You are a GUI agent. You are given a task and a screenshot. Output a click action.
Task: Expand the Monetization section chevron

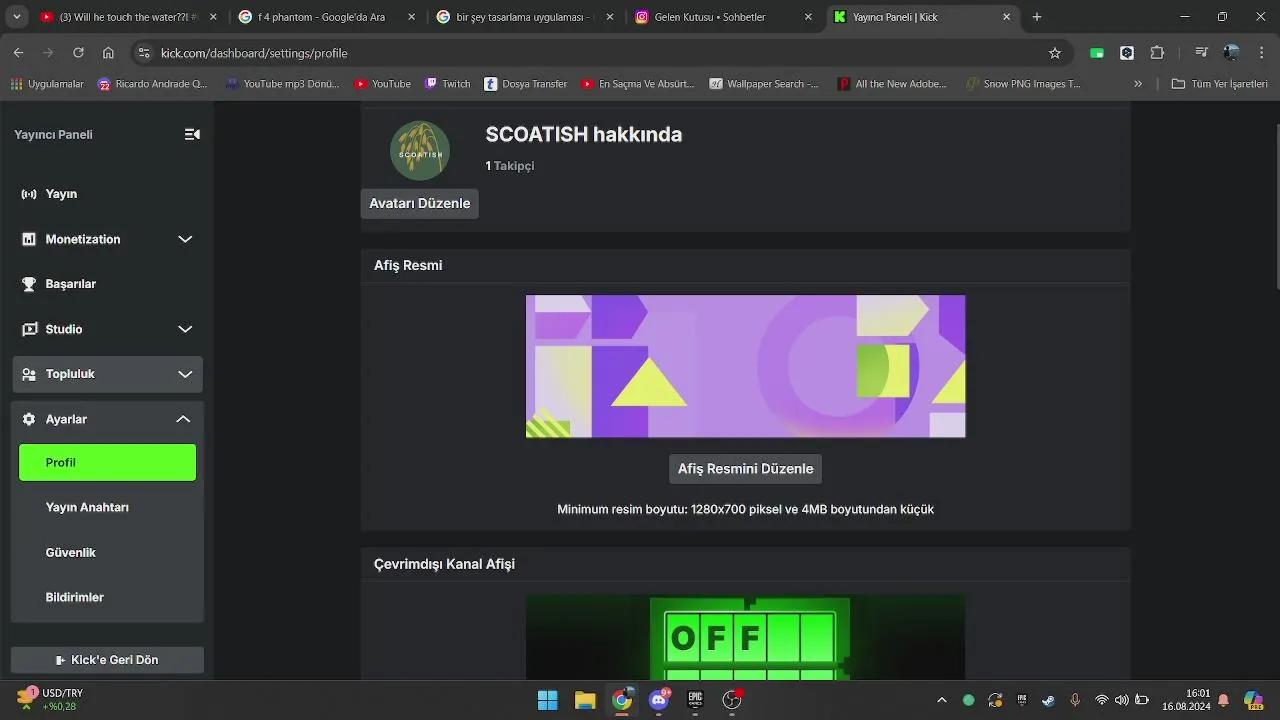click(185, 239)
